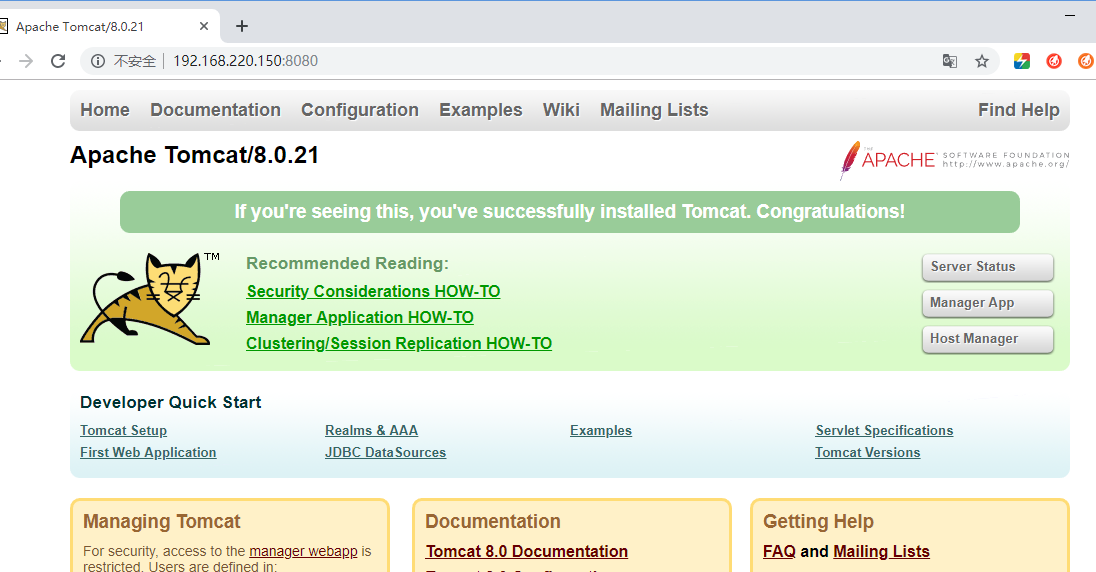Open Mailing Lists link under Getting Help
Image resolution: width=1096 pixels, height=572 pixels.
pyautogui.click(x=881, y=552)
